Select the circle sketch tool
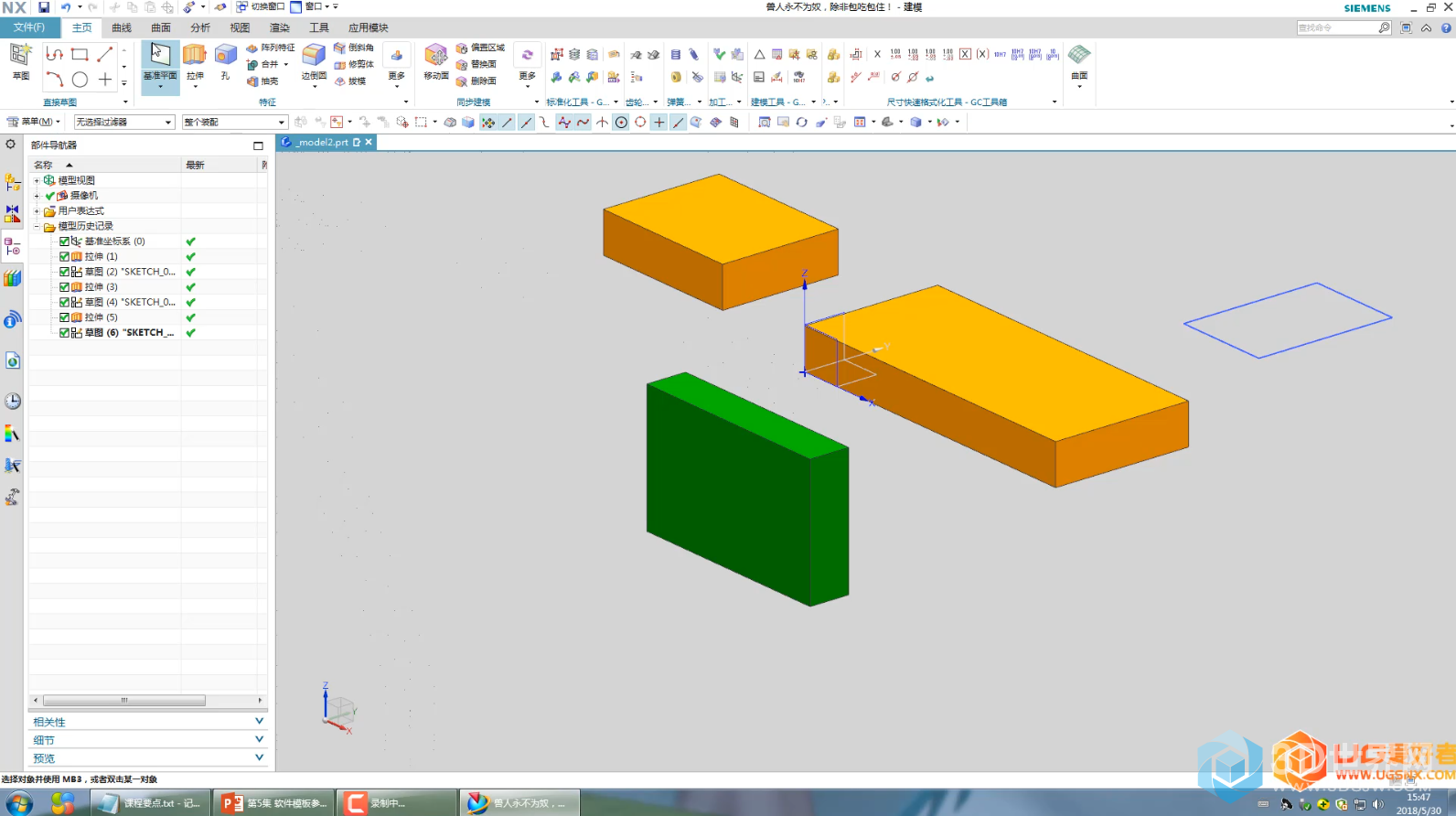This screenshot has width=1456, height=816. click(80, 80)
